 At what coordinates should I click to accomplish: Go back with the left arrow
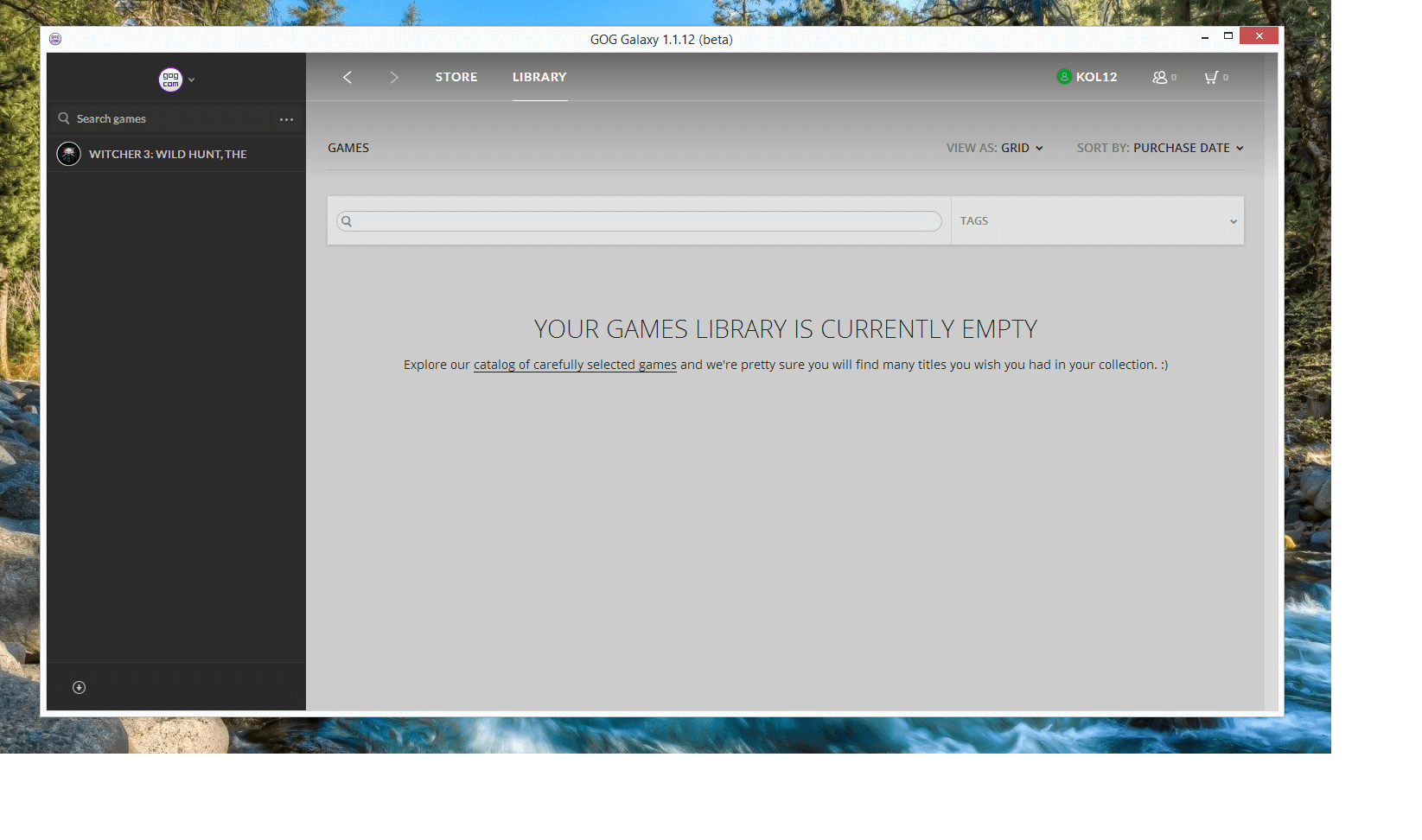pos(348,77)
